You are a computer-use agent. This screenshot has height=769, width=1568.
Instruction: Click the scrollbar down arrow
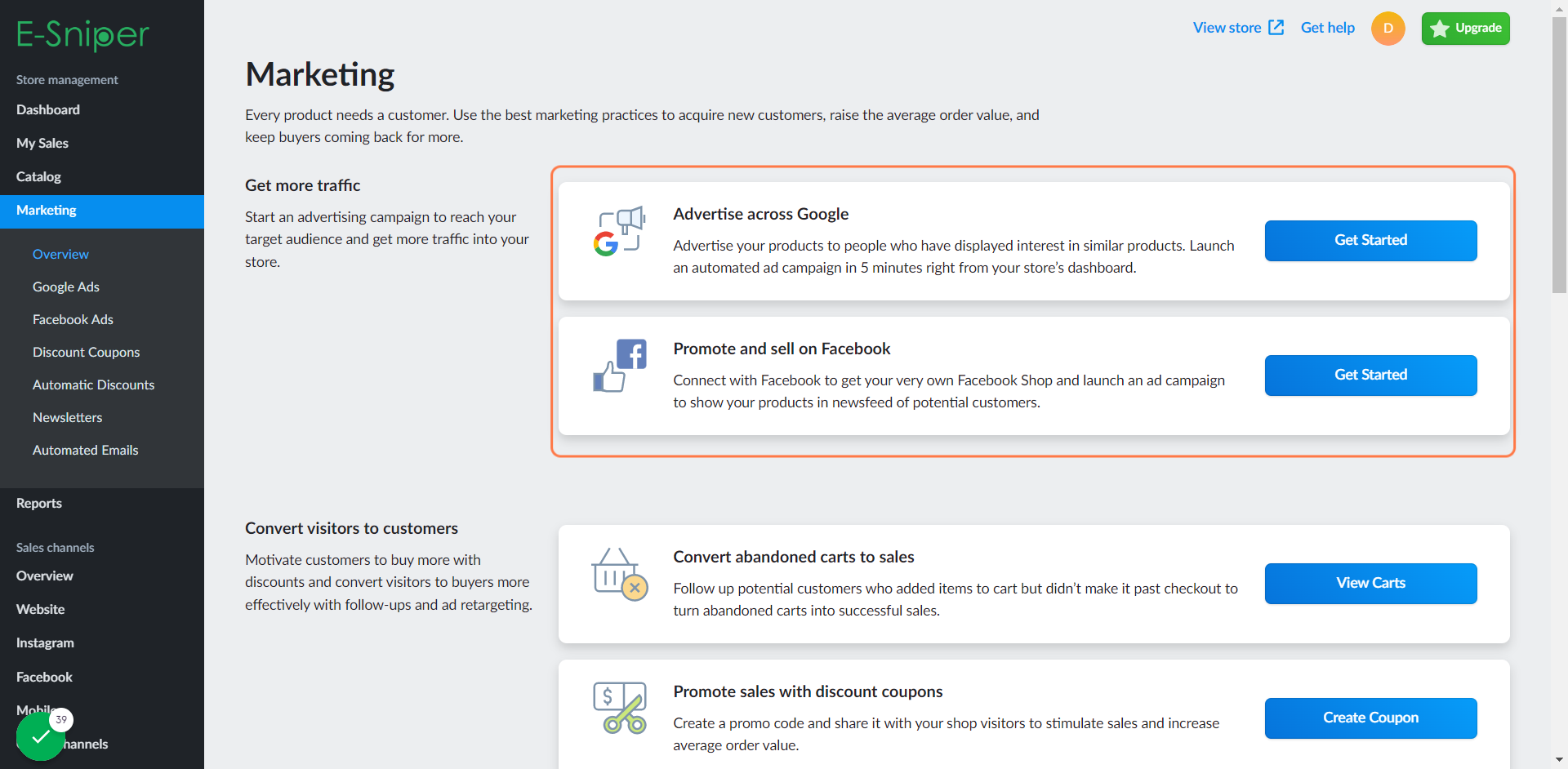coord(1559,761)
